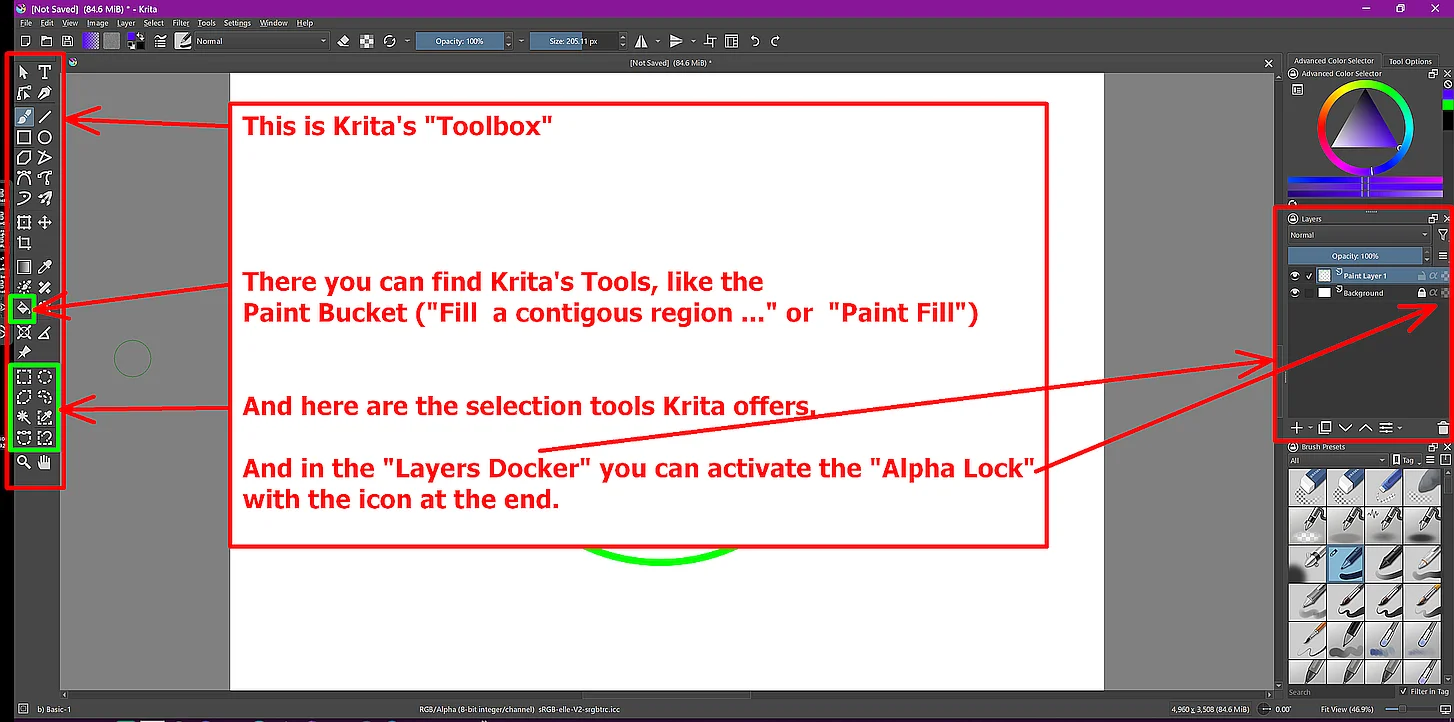Switch to Advanced Color Selector tab
Viewport: 1454px width, 722px height.
click(x=1334, y=61)
